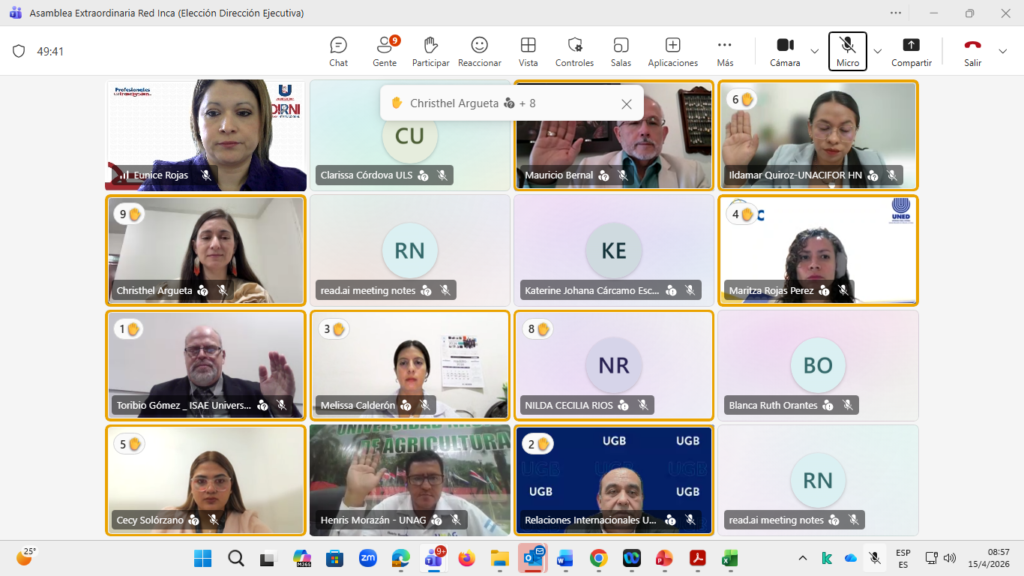Unmute using the Micro button
This screenshot has height=576, width=1024.
847,51
